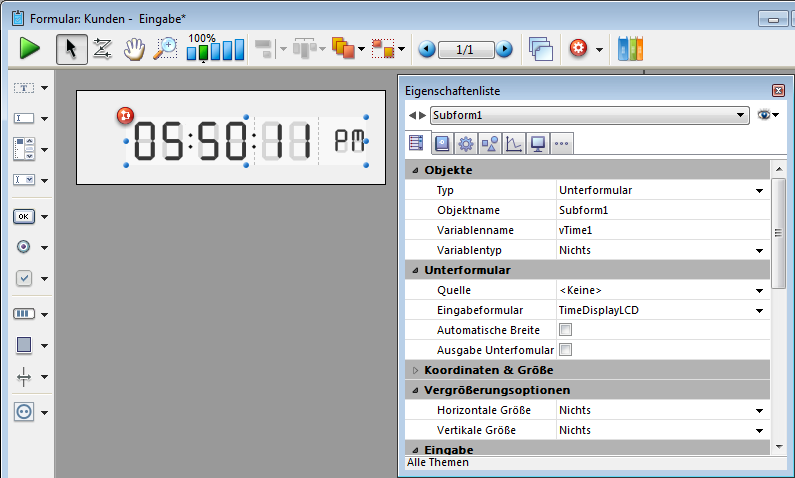Choose the magnifier zoom tool
This screenshot has height=478, width=795.
pyautogui.click(x=165, y=48)
